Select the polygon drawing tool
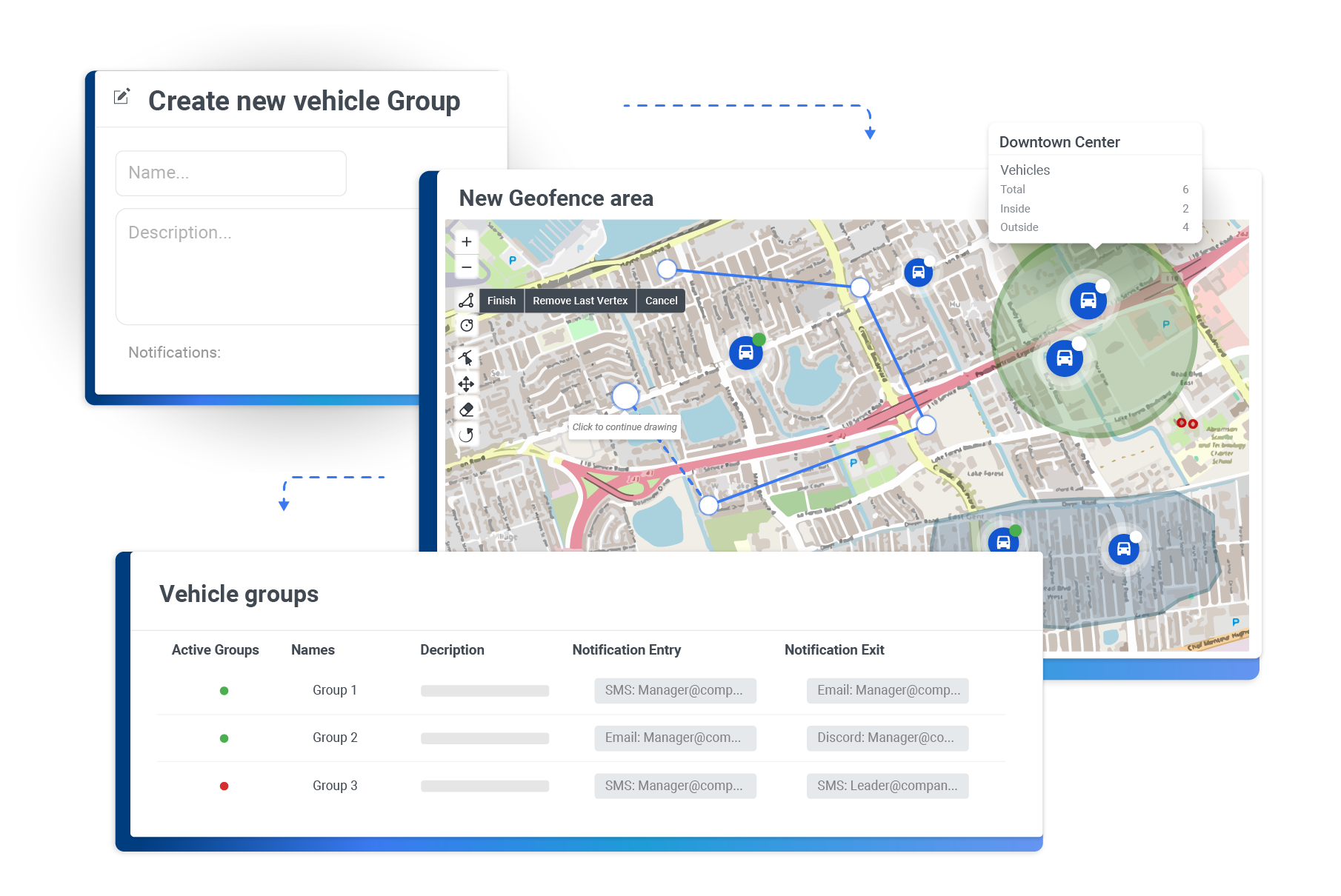Image resolution: width=1341 pixels, height=896 pixels. (467, 301)
